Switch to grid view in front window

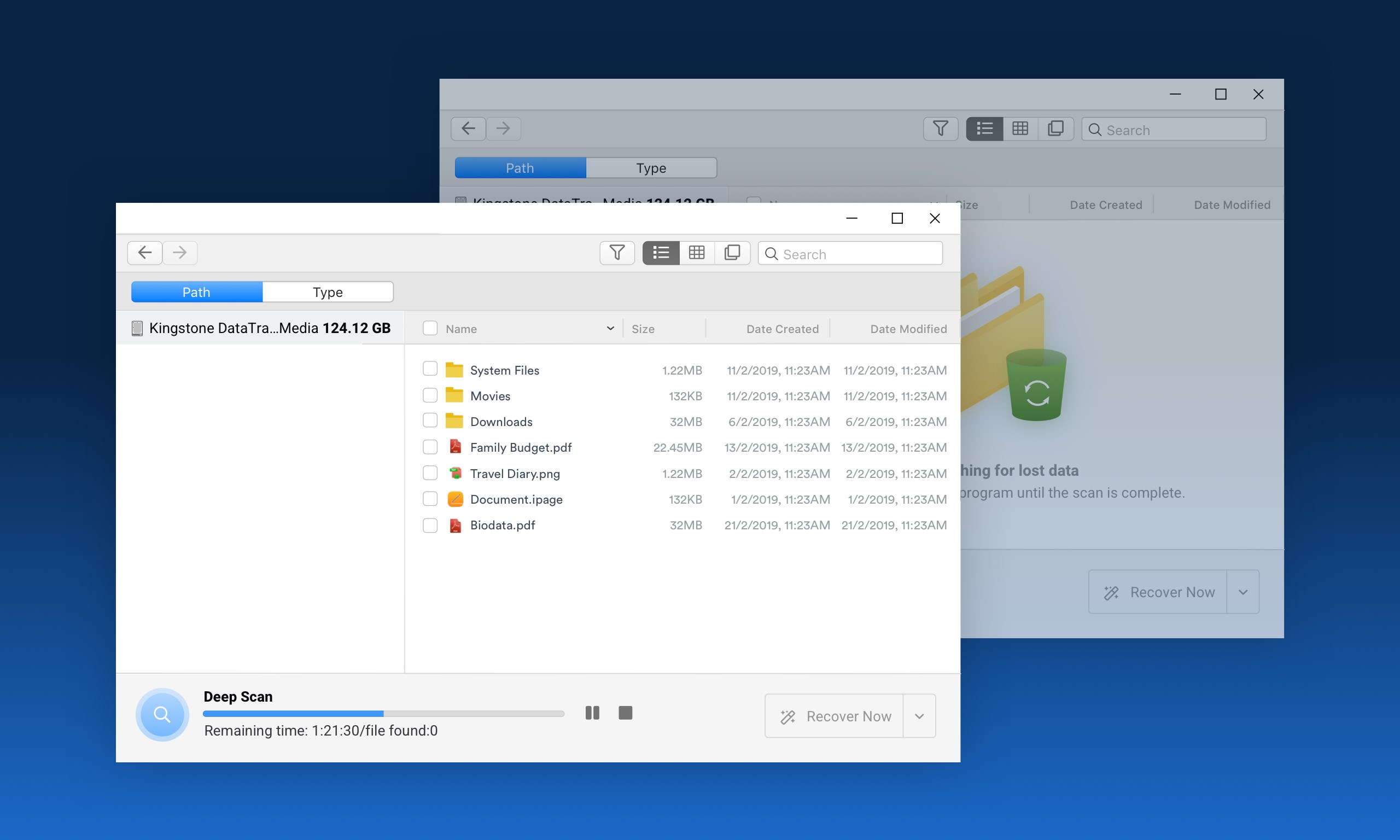pos(697,253)
